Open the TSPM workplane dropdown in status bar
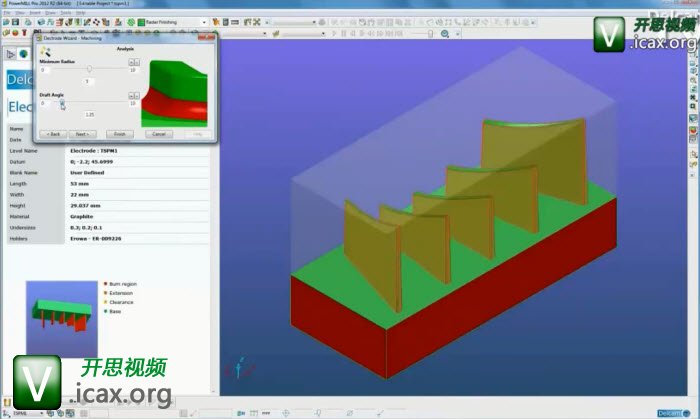The width and height of the screenshot is (700, 419). [42, 413]
